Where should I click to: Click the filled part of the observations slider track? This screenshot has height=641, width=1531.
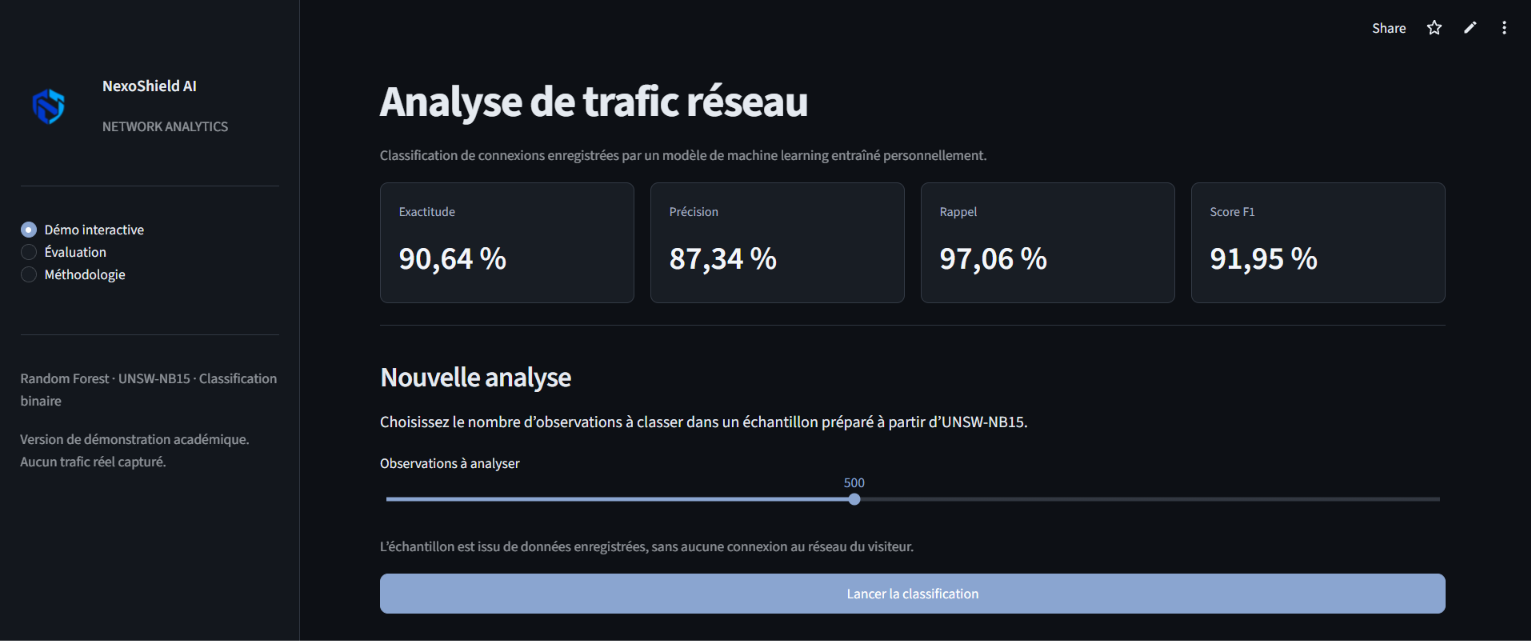click(x=617, y=499)
